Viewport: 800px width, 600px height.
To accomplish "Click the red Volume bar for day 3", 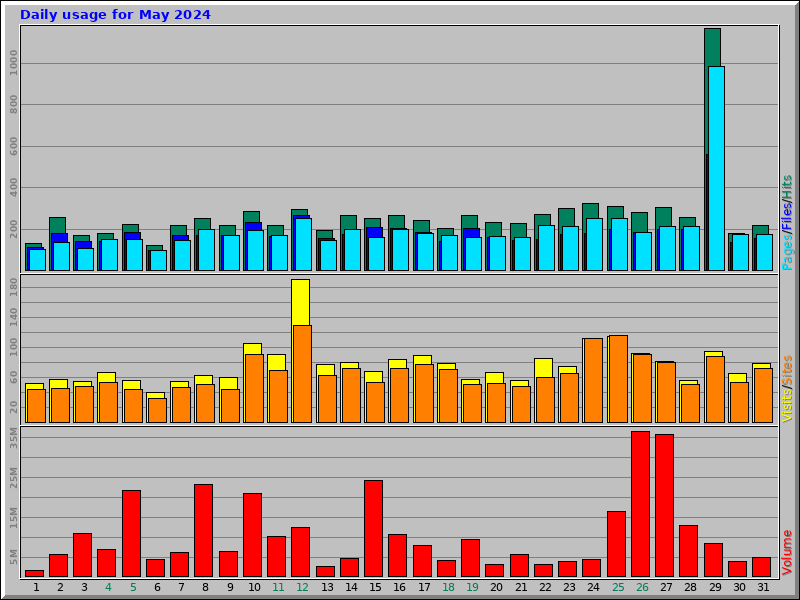I will point(83,555).
